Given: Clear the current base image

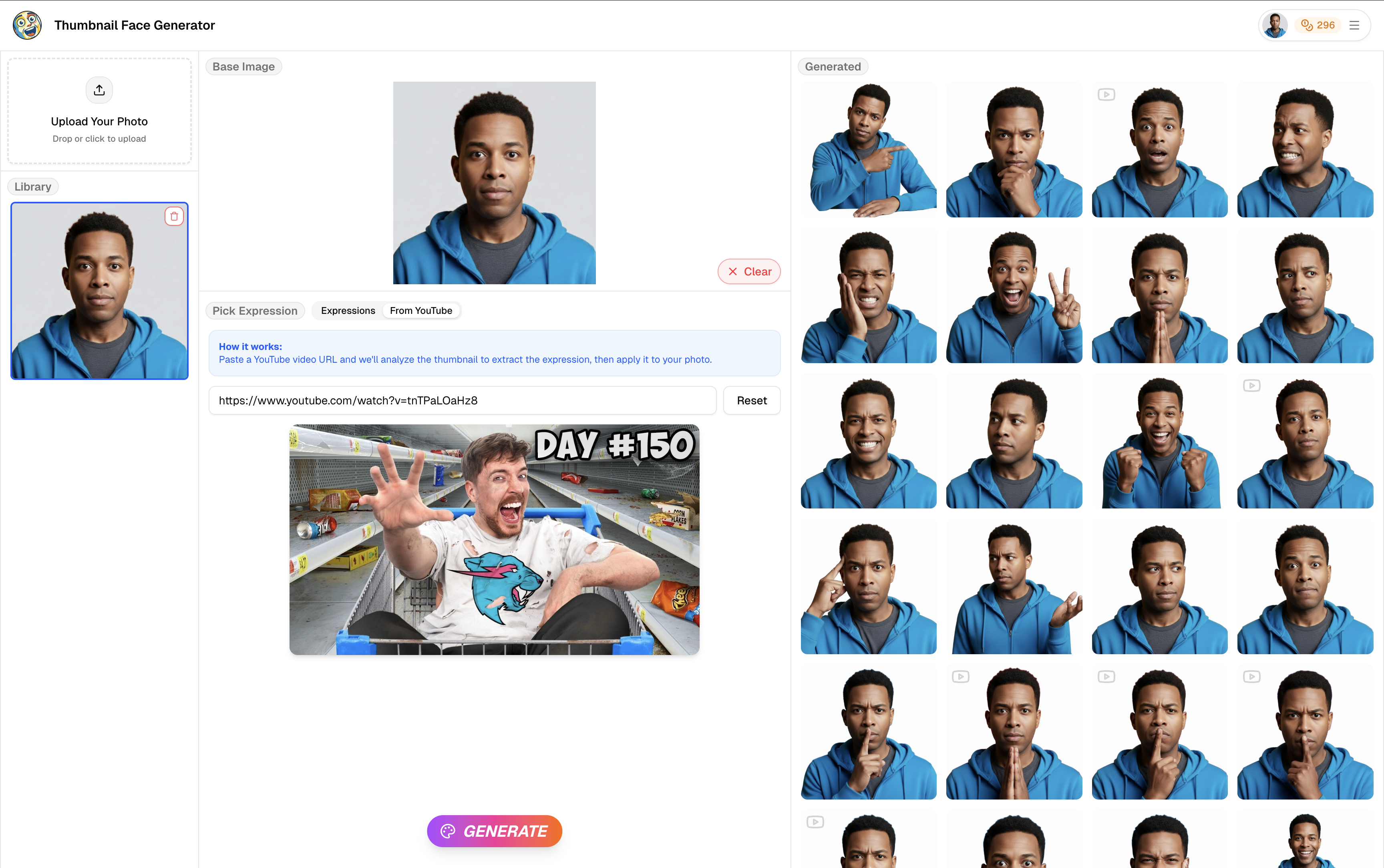Looking at the screenshot, I should point(748,271).
